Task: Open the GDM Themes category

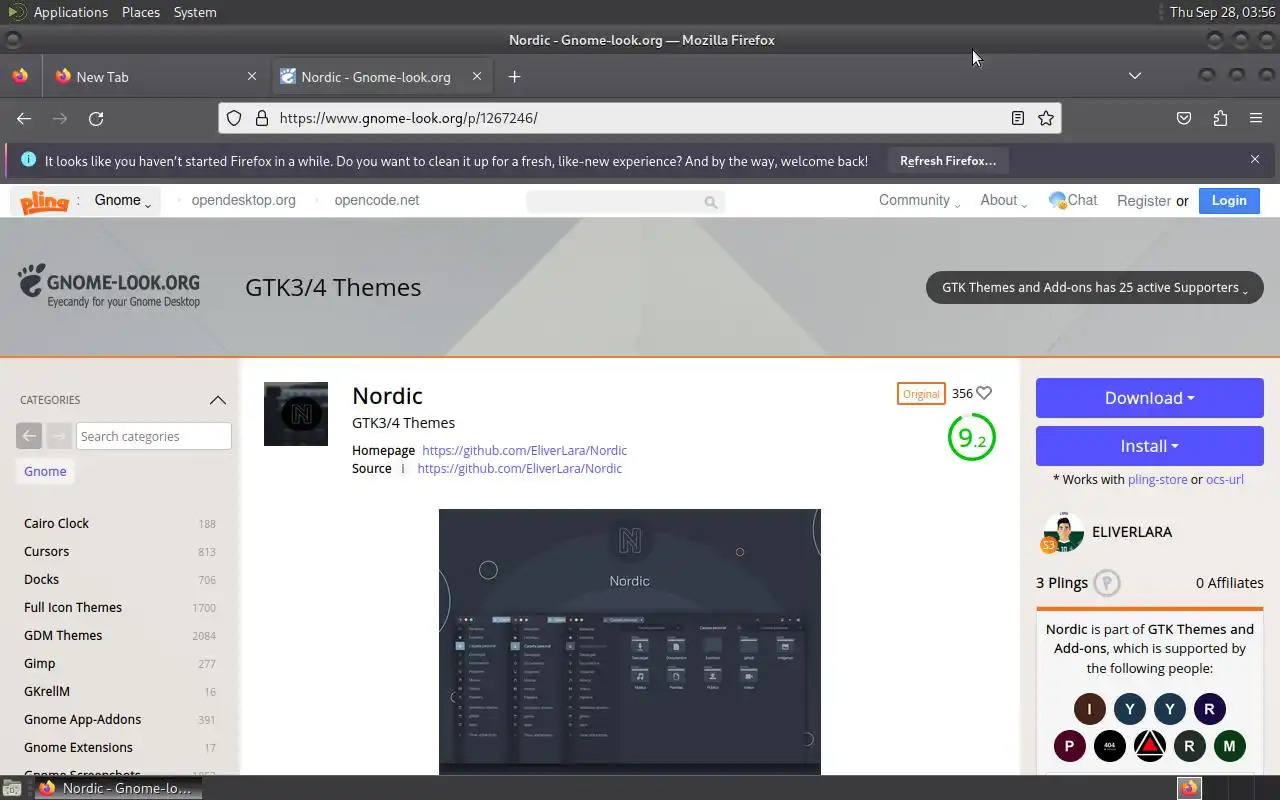Action: click(63, 635)
